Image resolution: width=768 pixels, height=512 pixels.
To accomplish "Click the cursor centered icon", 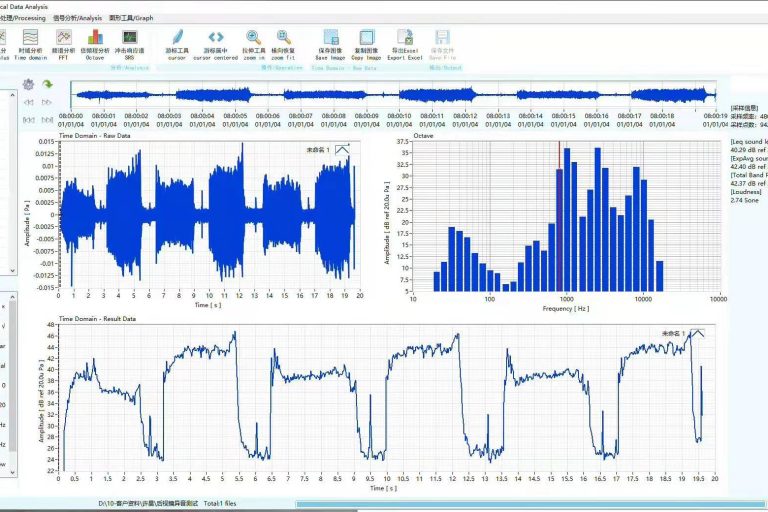I will tap(216, 40).
